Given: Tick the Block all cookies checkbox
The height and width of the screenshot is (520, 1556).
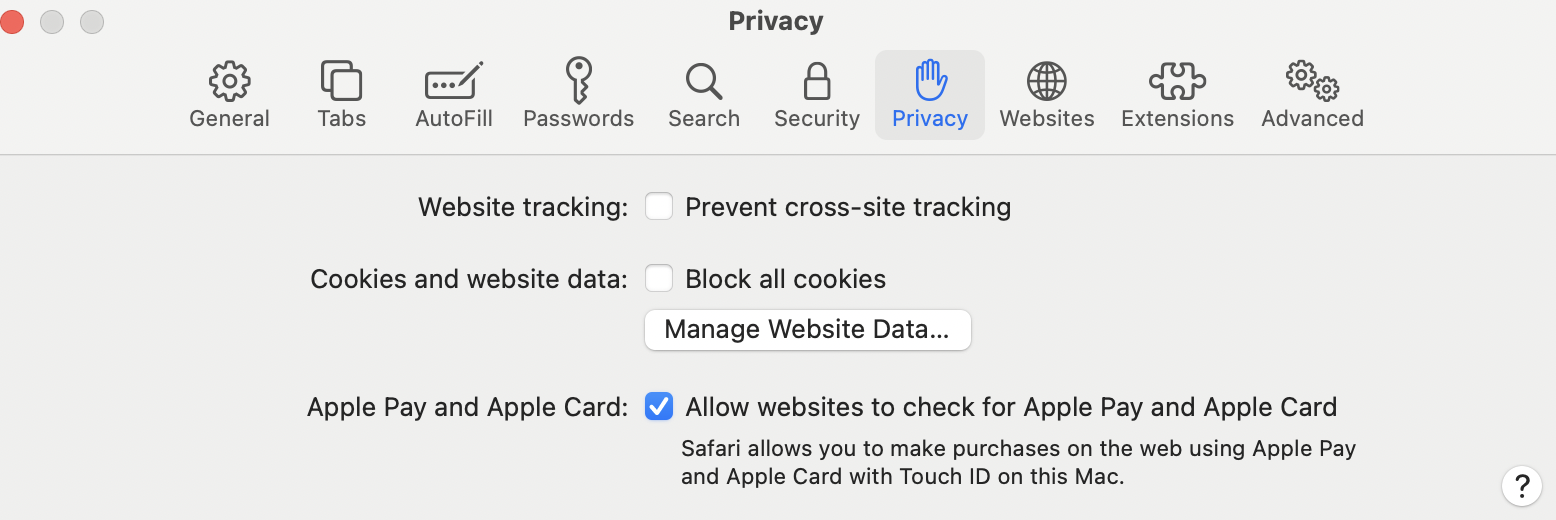Looking at the screenshot, I should pos(659,279).
